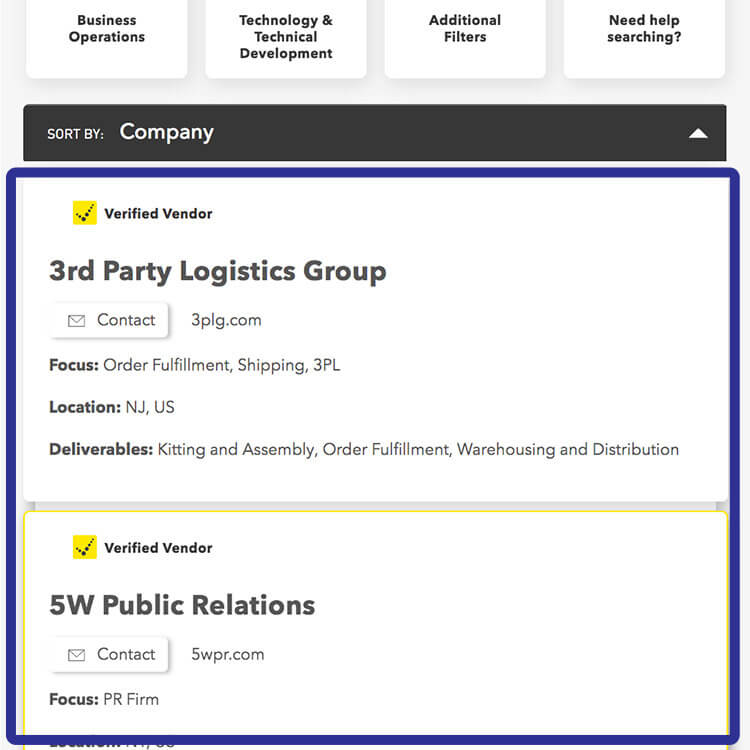This screenshot has height=750, width=750.
Task: Click the Verified Vendor badge for 5W Public Relations
Action: (85, 547)
